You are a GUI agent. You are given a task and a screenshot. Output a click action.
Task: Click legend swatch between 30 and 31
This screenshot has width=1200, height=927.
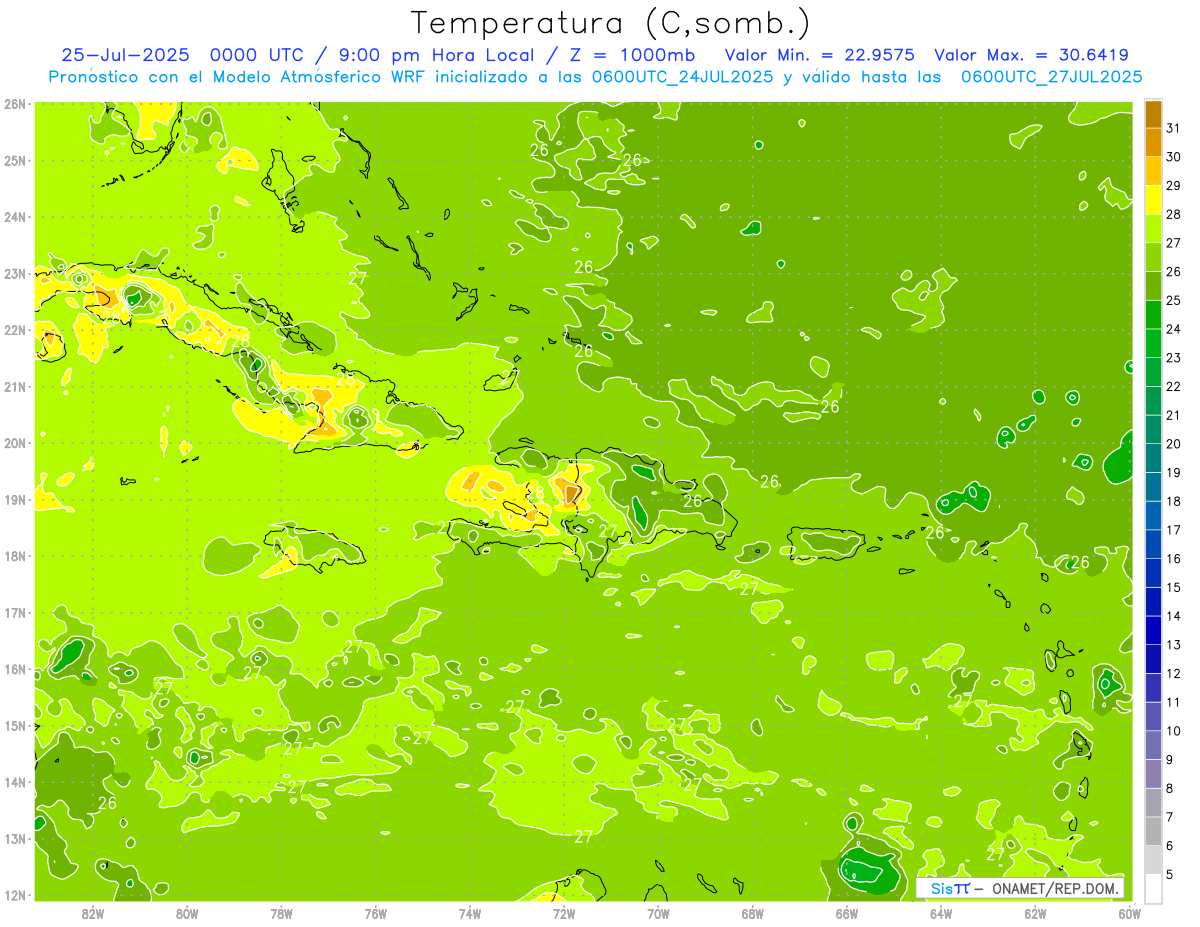[x=1154, y=142]
